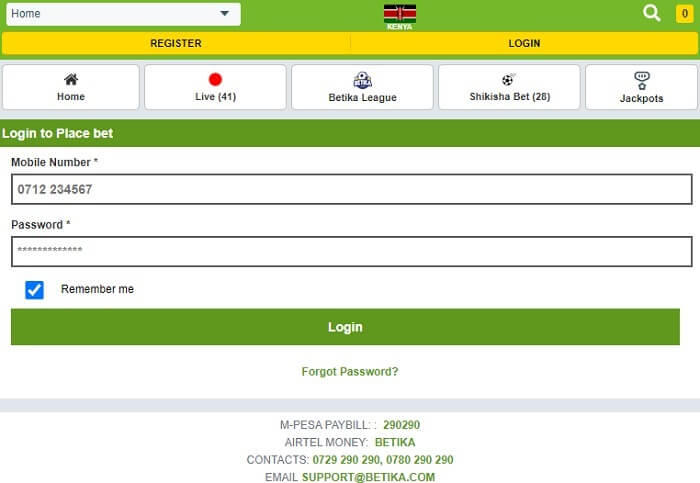Click the red live indicator dot
The width and height of the screenshot is (700, 483).
point(215,79)
